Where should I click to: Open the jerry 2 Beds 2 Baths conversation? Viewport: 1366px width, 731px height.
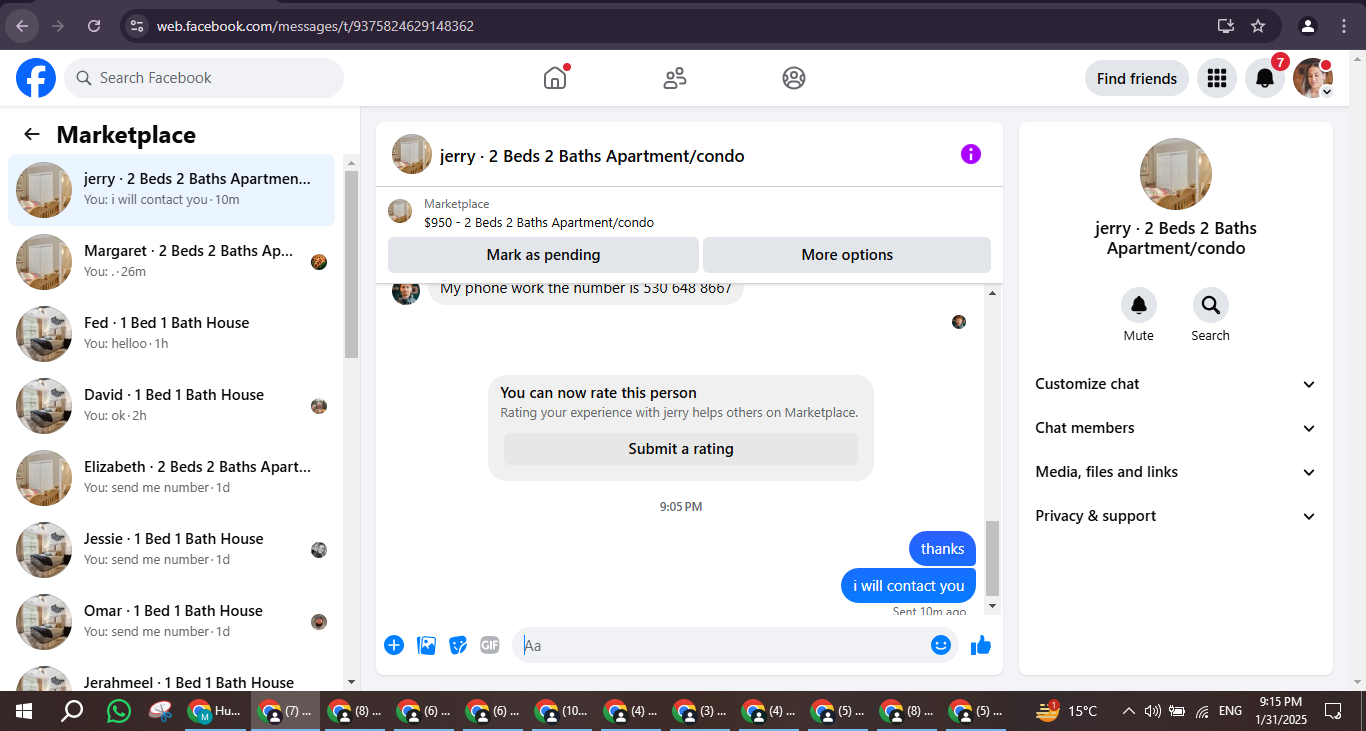(171, 190)
